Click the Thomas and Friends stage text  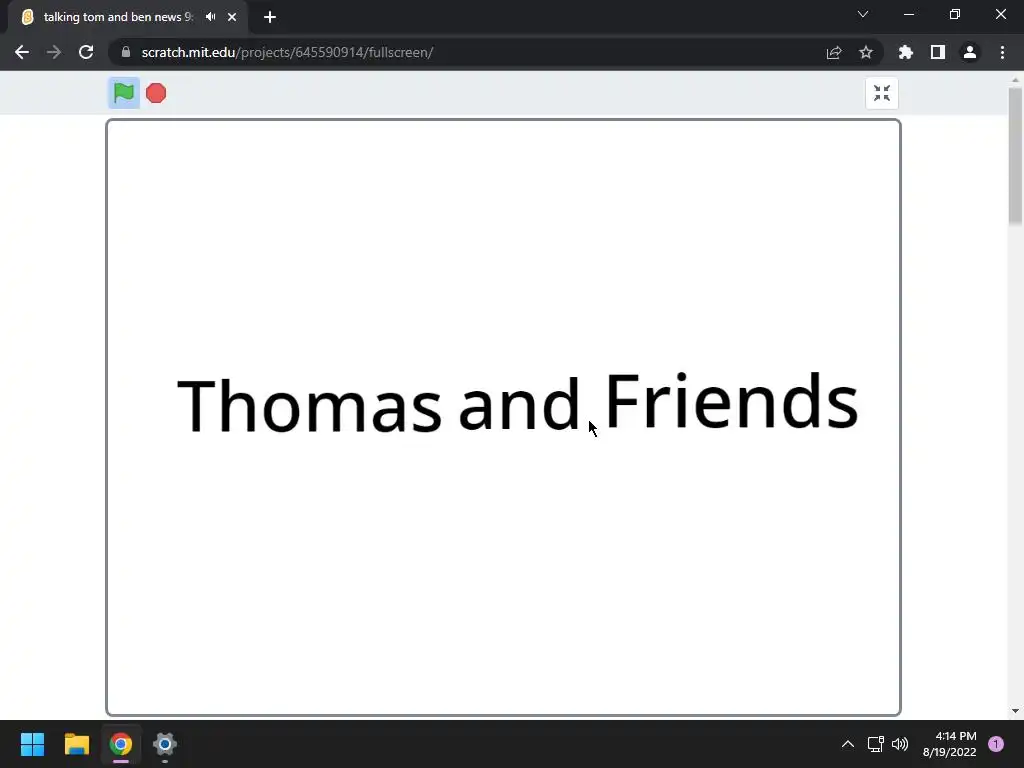pyautogui.click(x=517, y=404)
